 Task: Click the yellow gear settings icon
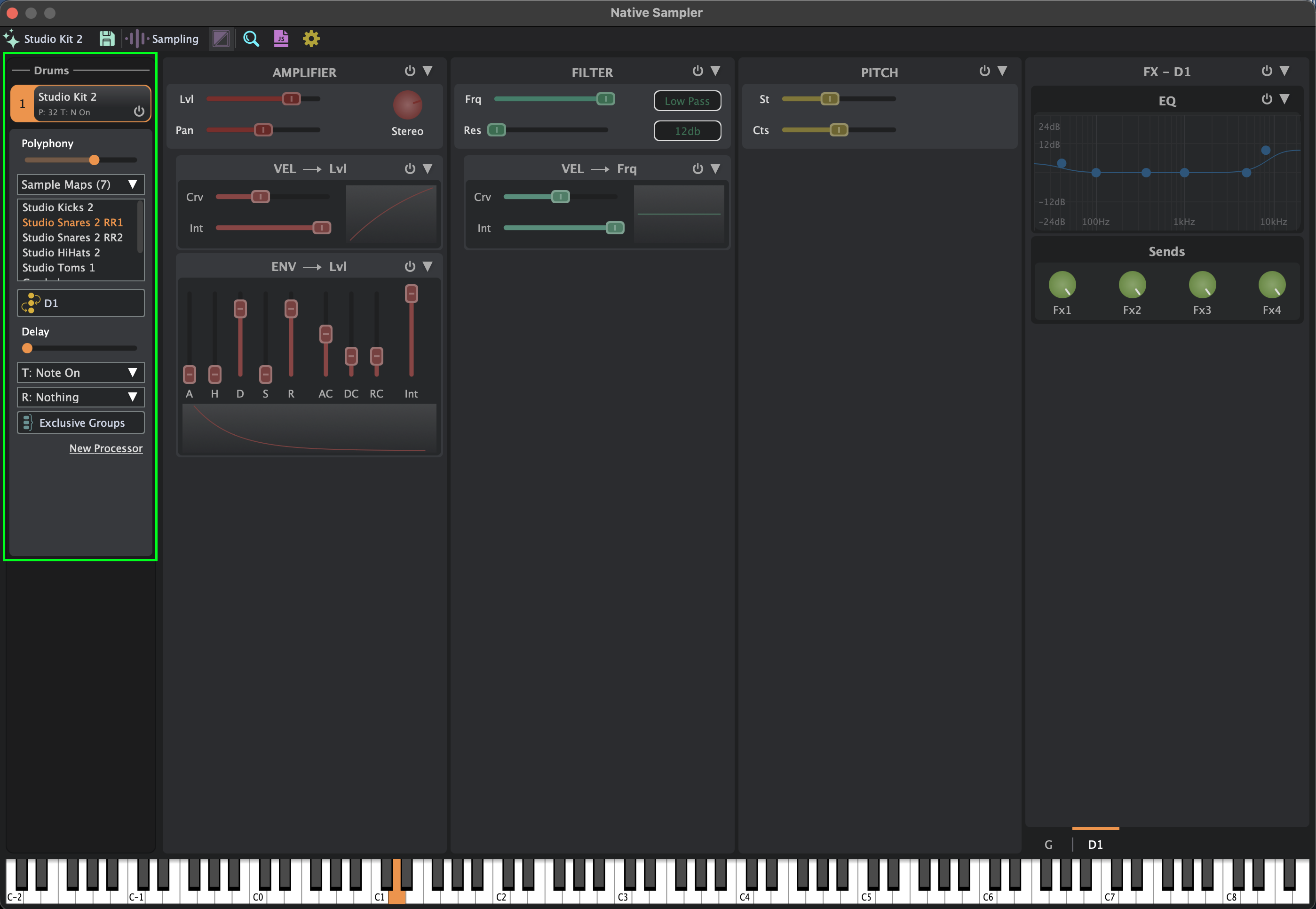click(311, 39)
